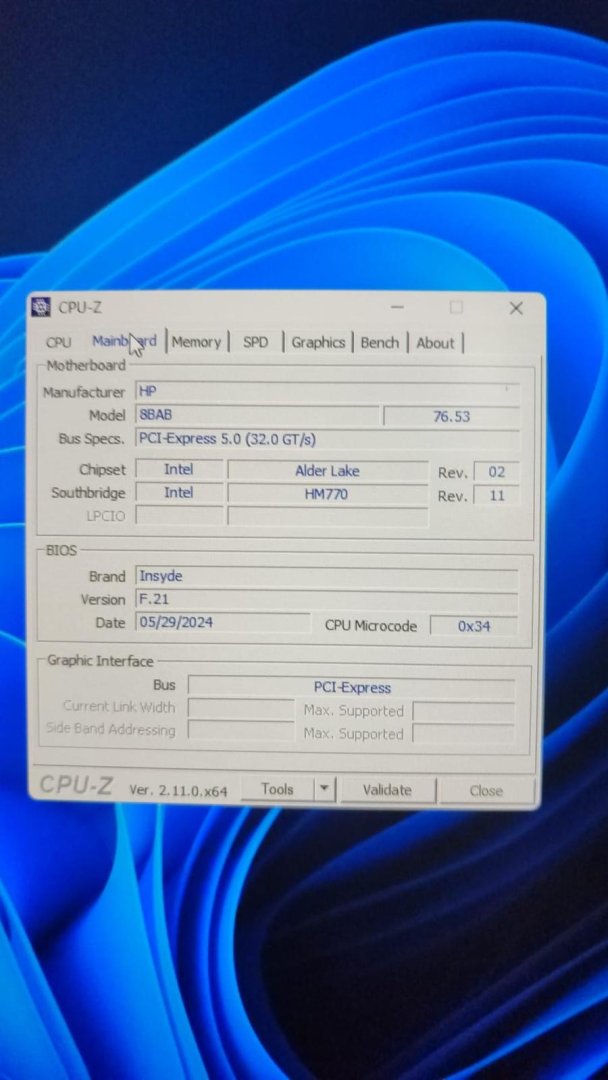608x1080 pixels.
Task: Click the Southbridge vendor Intel field
Action: click(179, 492)
